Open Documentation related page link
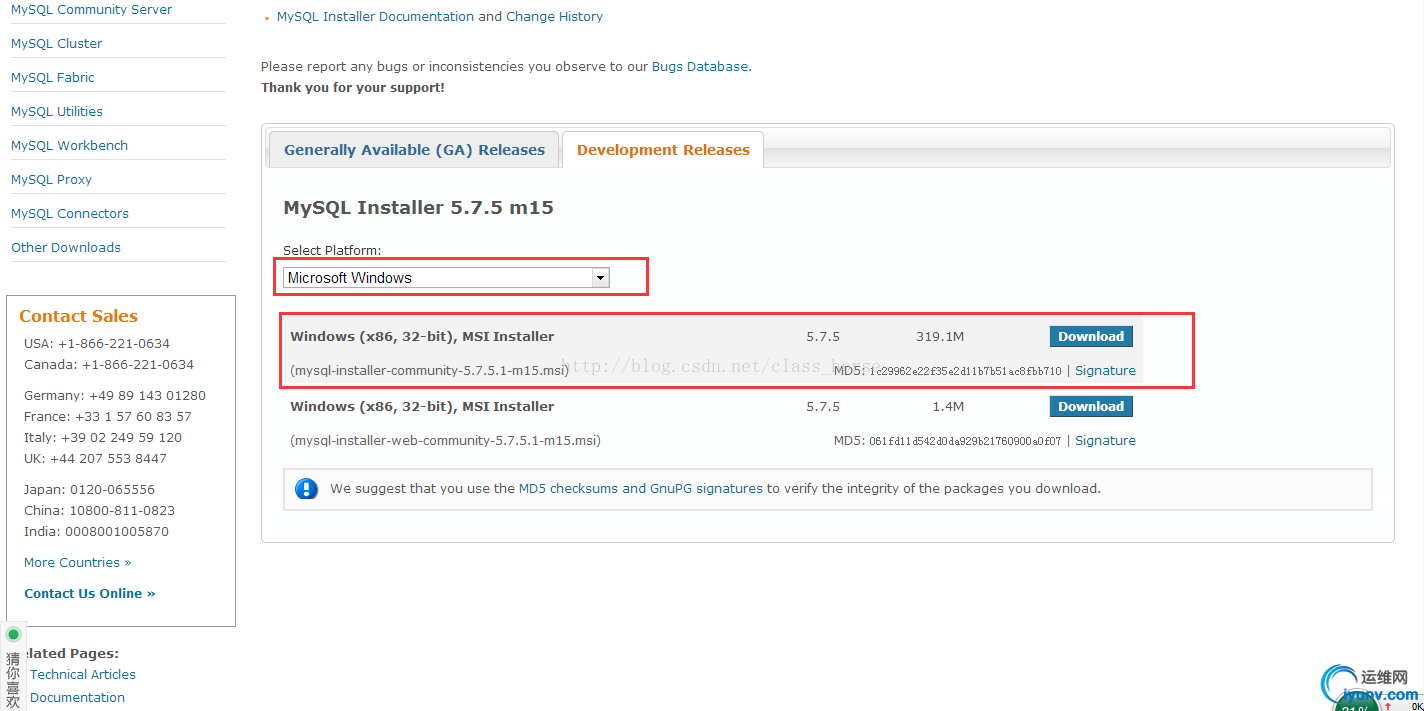1424x711 pixels. click(77, 698)
